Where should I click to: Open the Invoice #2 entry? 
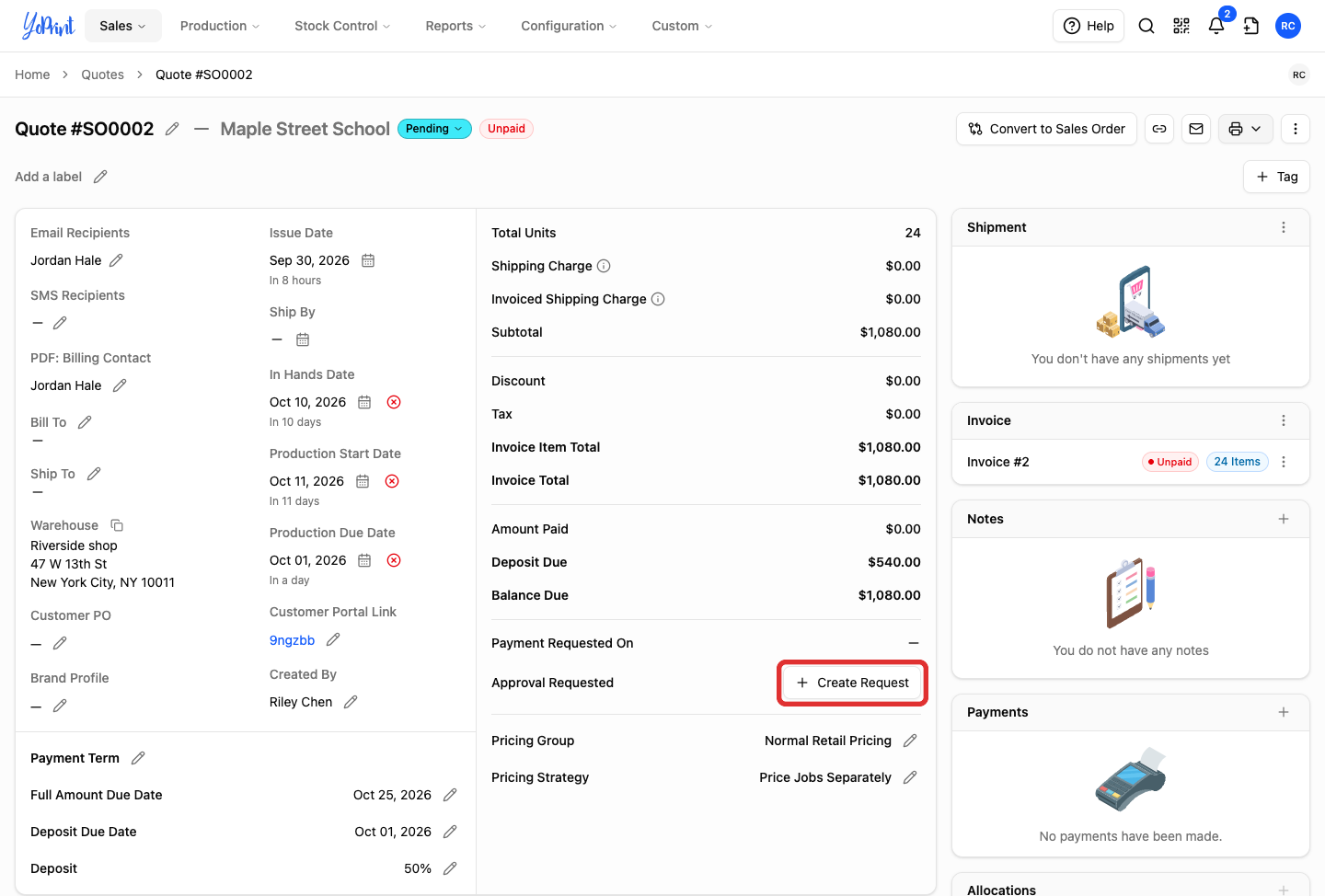pyautogui.click(x=998, y=462)
